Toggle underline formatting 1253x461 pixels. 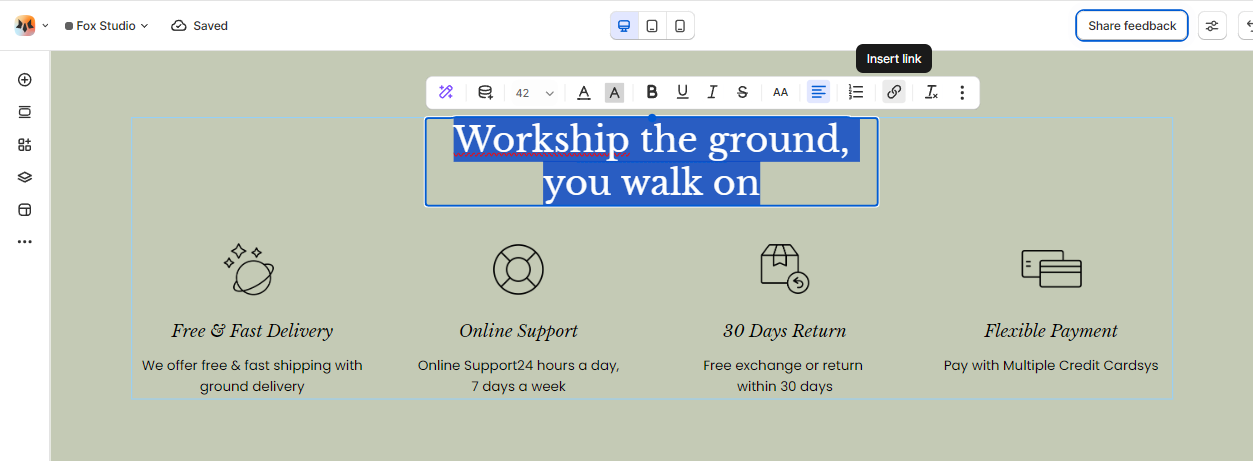(682, 92)
